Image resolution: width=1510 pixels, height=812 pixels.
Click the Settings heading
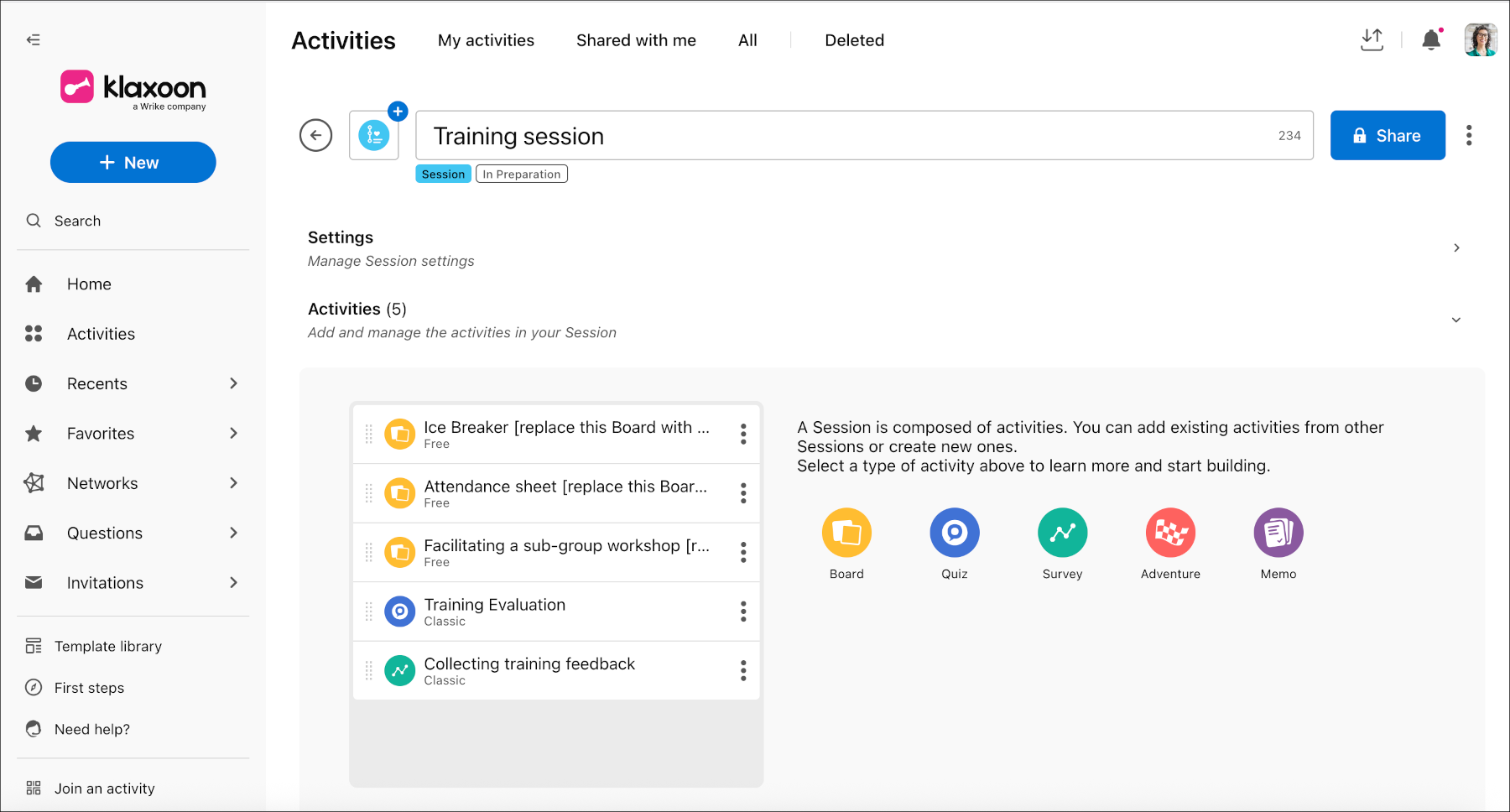(x=340, y=237)
